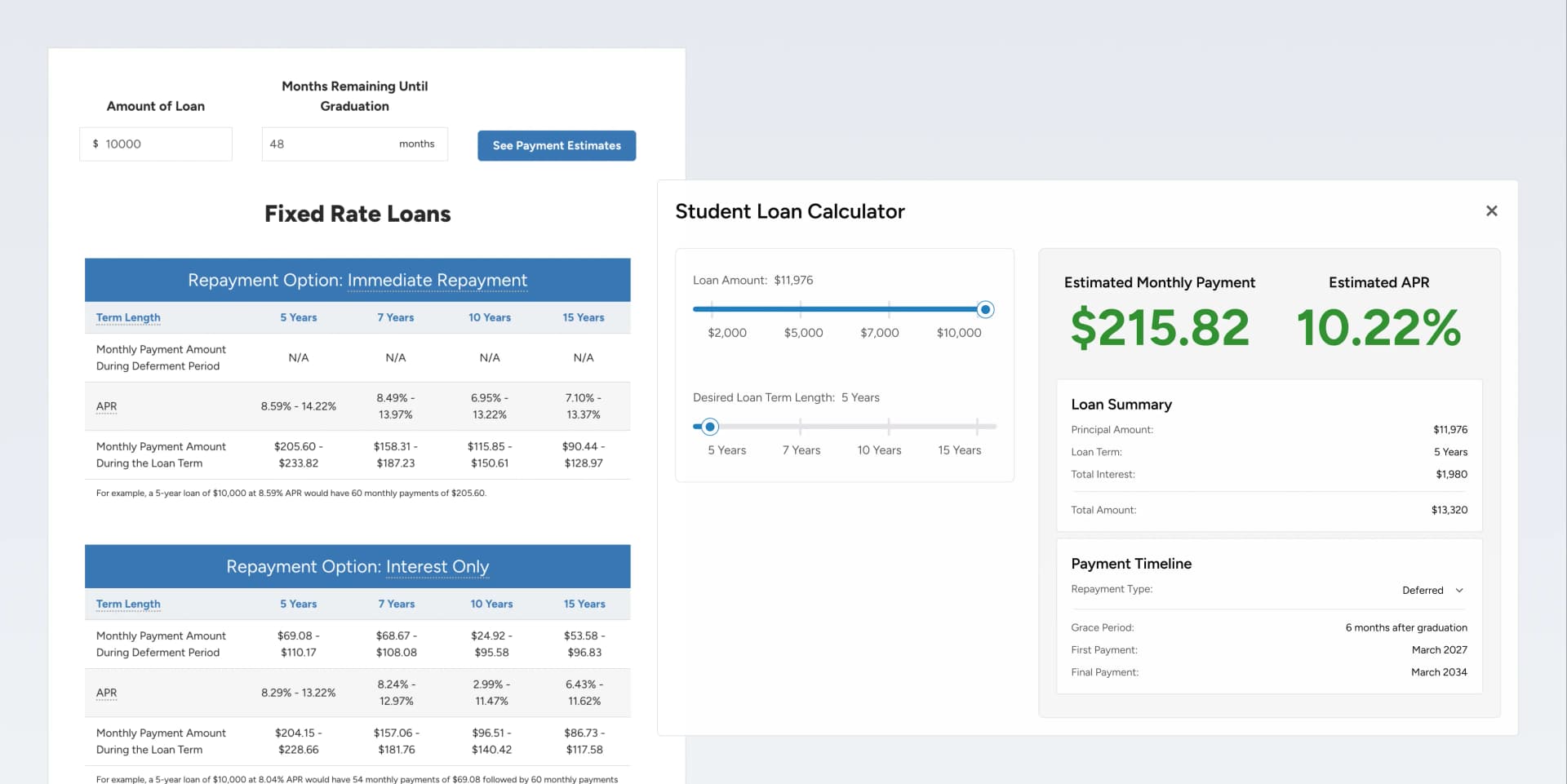
Task: Select the 15 Years tick on term slider
Action: pyautogui.click(x=976, y=426)
